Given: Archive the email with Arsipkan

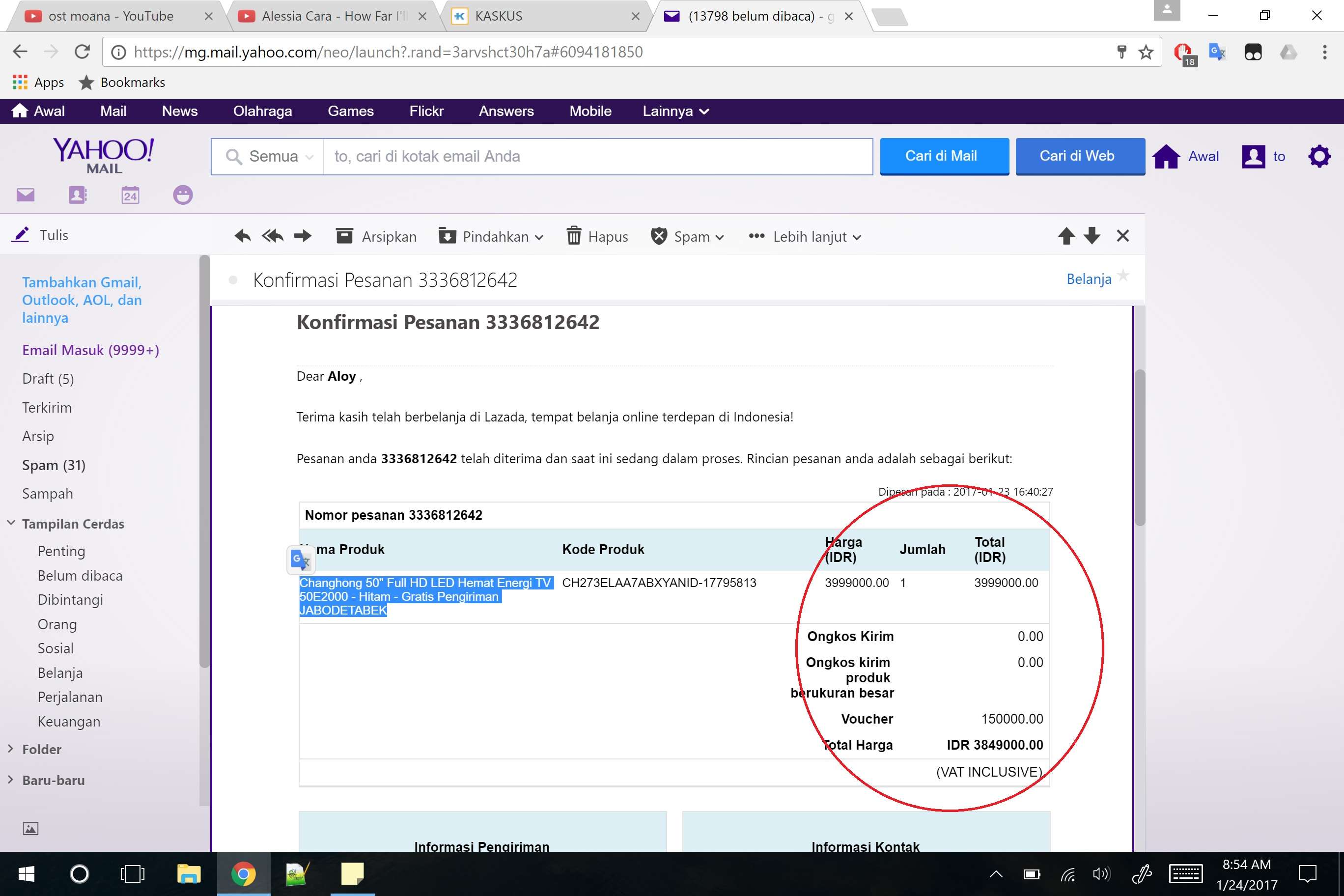Looking at the screenshot, I should pos(376,236).
